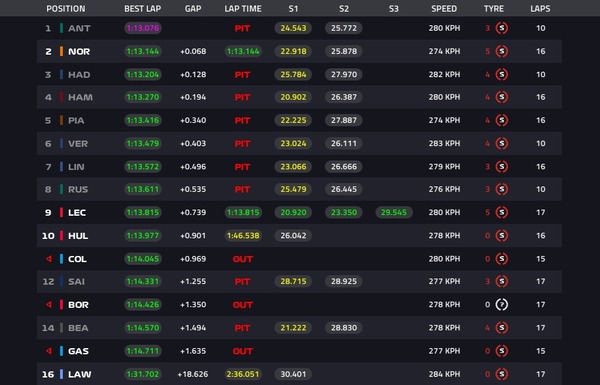Click the soft tyre icon in LAW row
This screenshot has width=600, height=385.
(x=502, y=374)
